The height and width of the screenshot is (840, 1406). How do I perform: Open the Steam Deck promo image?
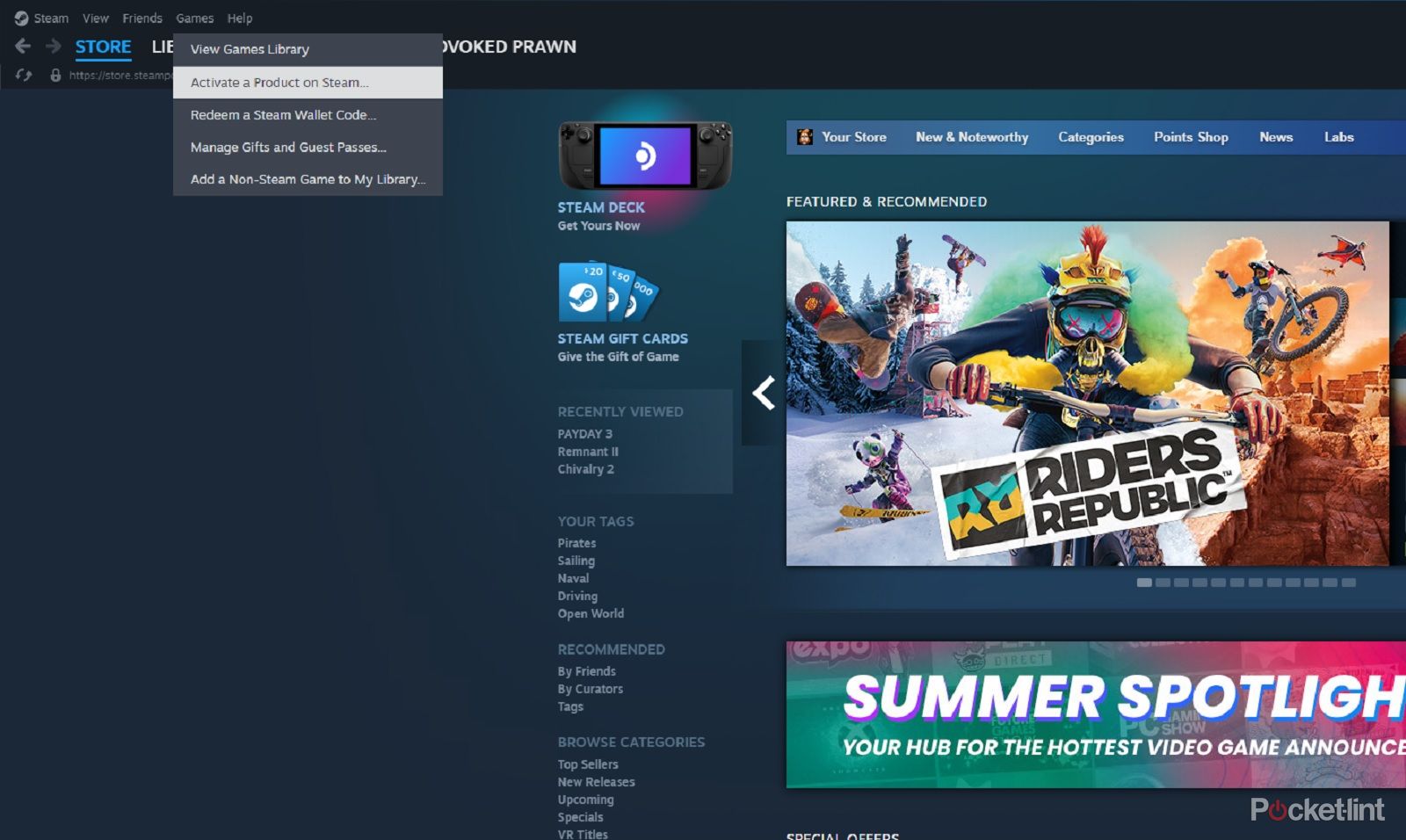(645, 156)
